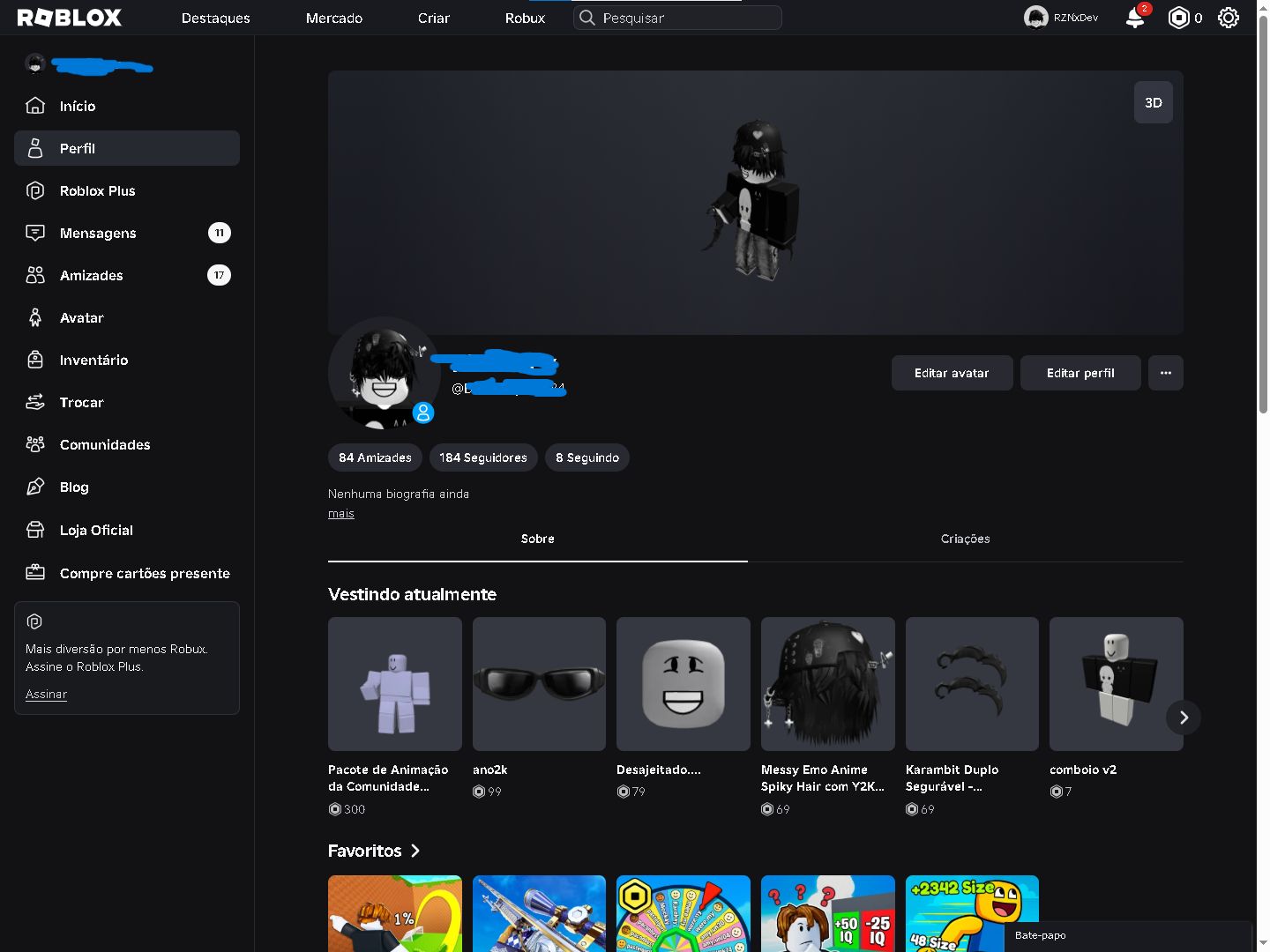1270x952 pixels.
Task: Open the Desajeitado face thumbnail
Action: tap(684, 684)
